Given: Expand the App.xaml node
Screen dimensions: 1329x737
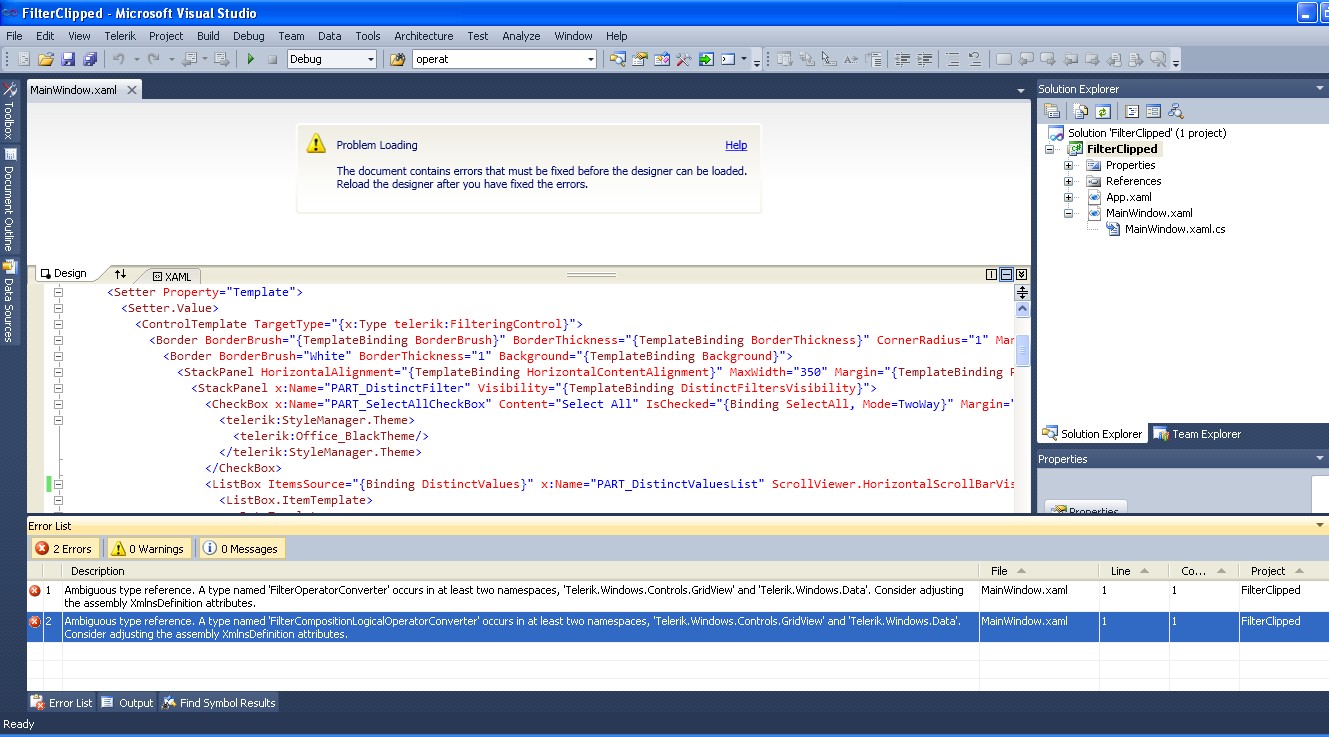Looking at the screenshot, I should tap(1069, 197).
